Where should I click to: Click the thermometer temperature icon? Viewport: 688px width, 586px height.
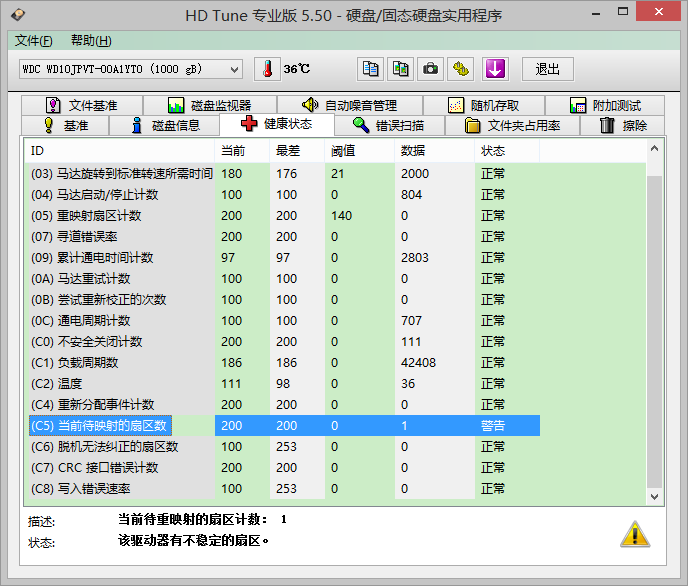click(267, 69)
